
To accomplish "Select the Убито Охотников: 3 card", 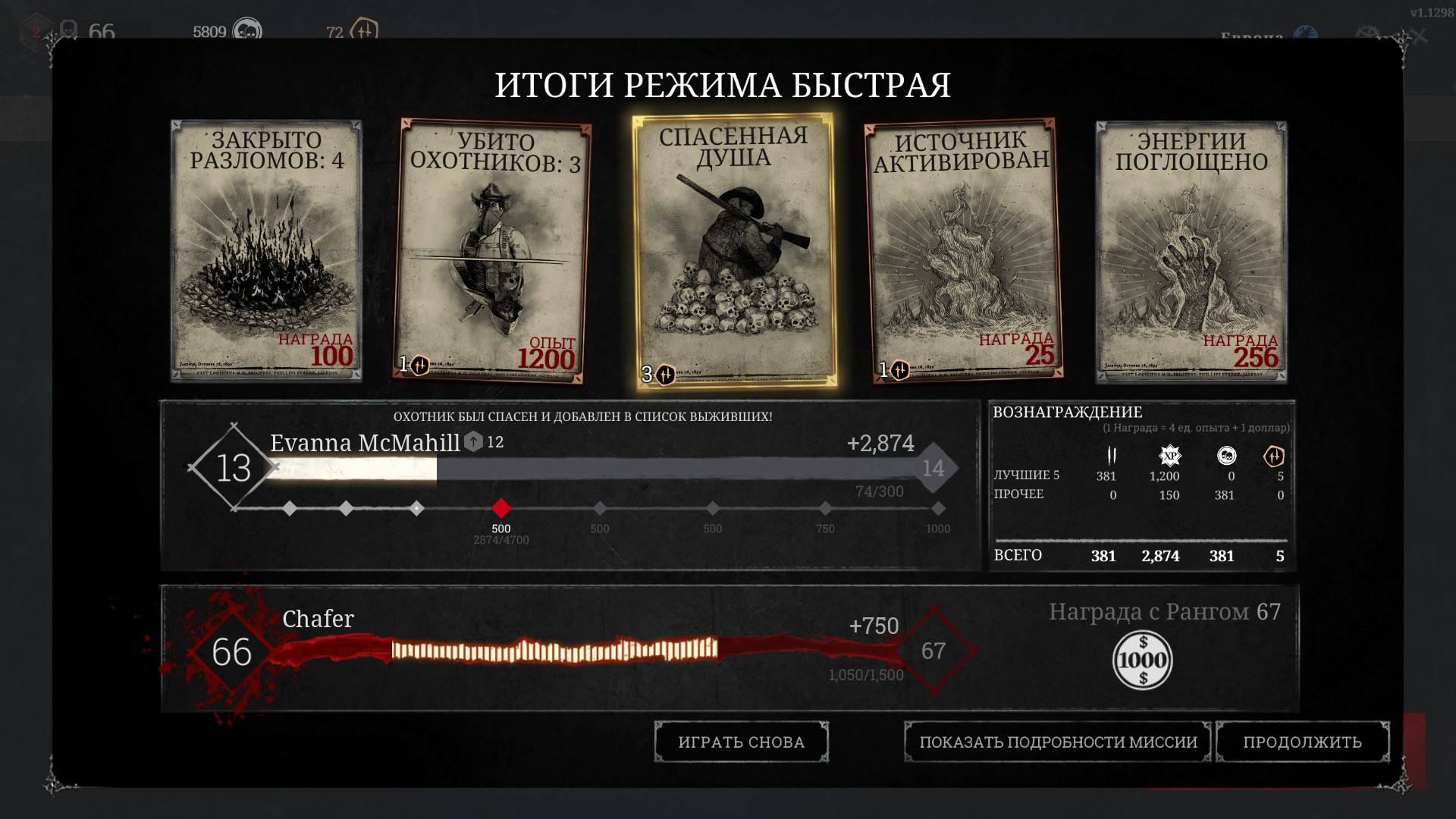I will [494, 250].
